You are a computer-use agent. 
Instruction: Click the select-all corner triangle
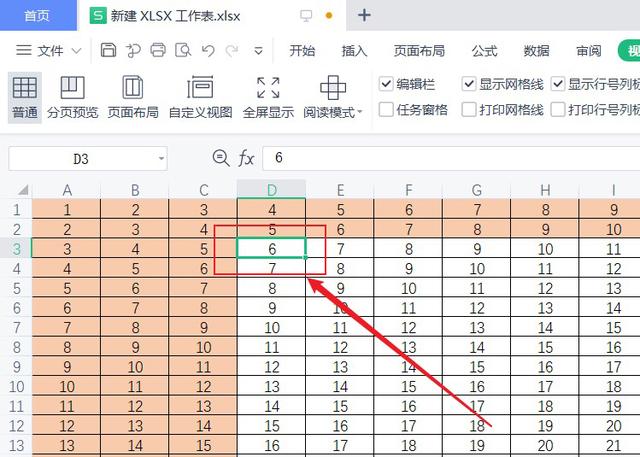tap(23, 190)
